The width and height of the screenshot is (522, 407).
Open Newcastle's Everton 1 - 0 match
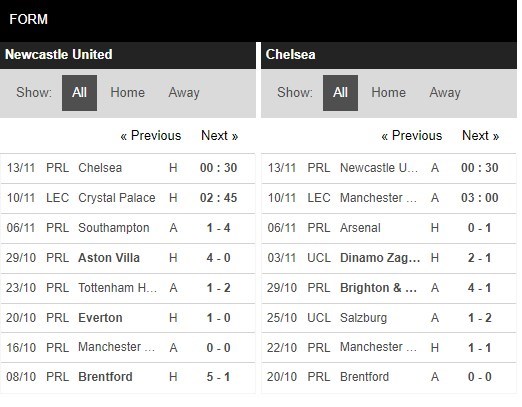click(x=128, y=318)
